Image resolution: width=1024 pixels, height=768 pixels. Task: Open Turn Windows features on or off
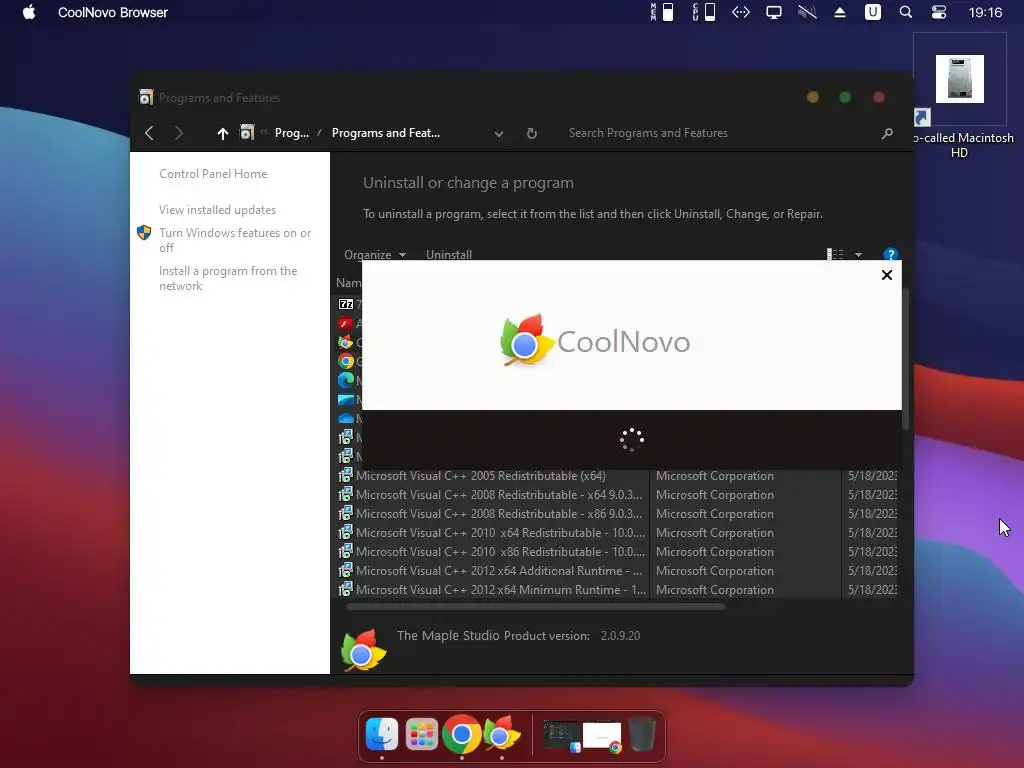(235, 240)
